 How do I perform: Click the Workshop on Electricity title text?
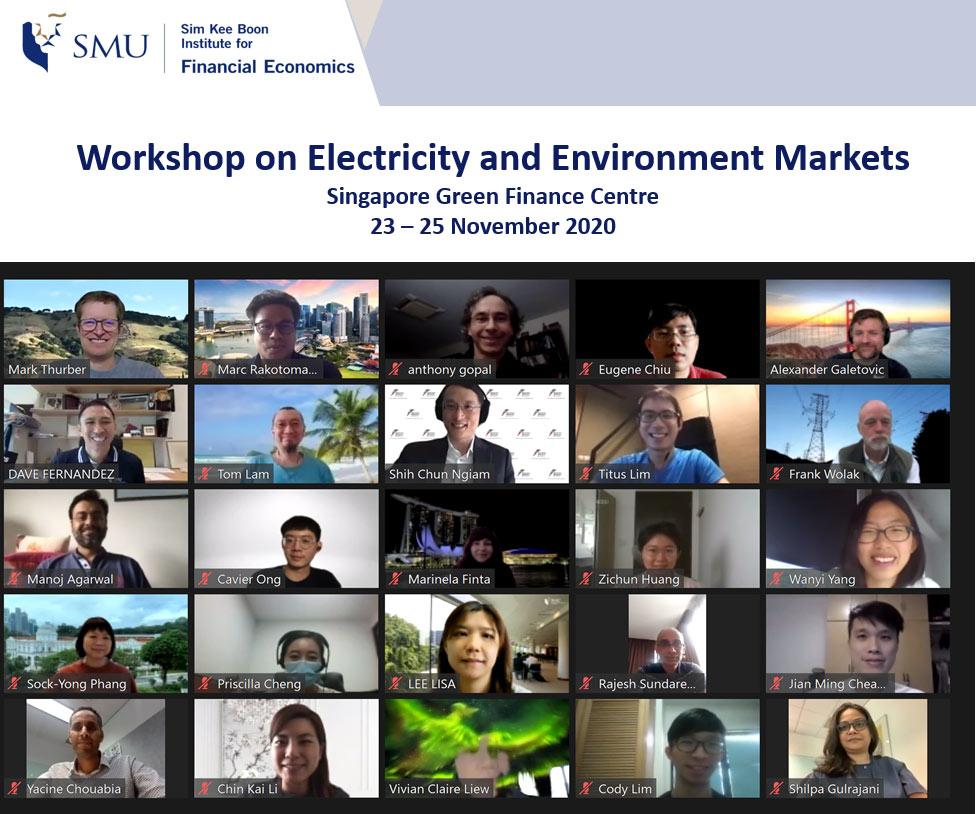(494, 157)
